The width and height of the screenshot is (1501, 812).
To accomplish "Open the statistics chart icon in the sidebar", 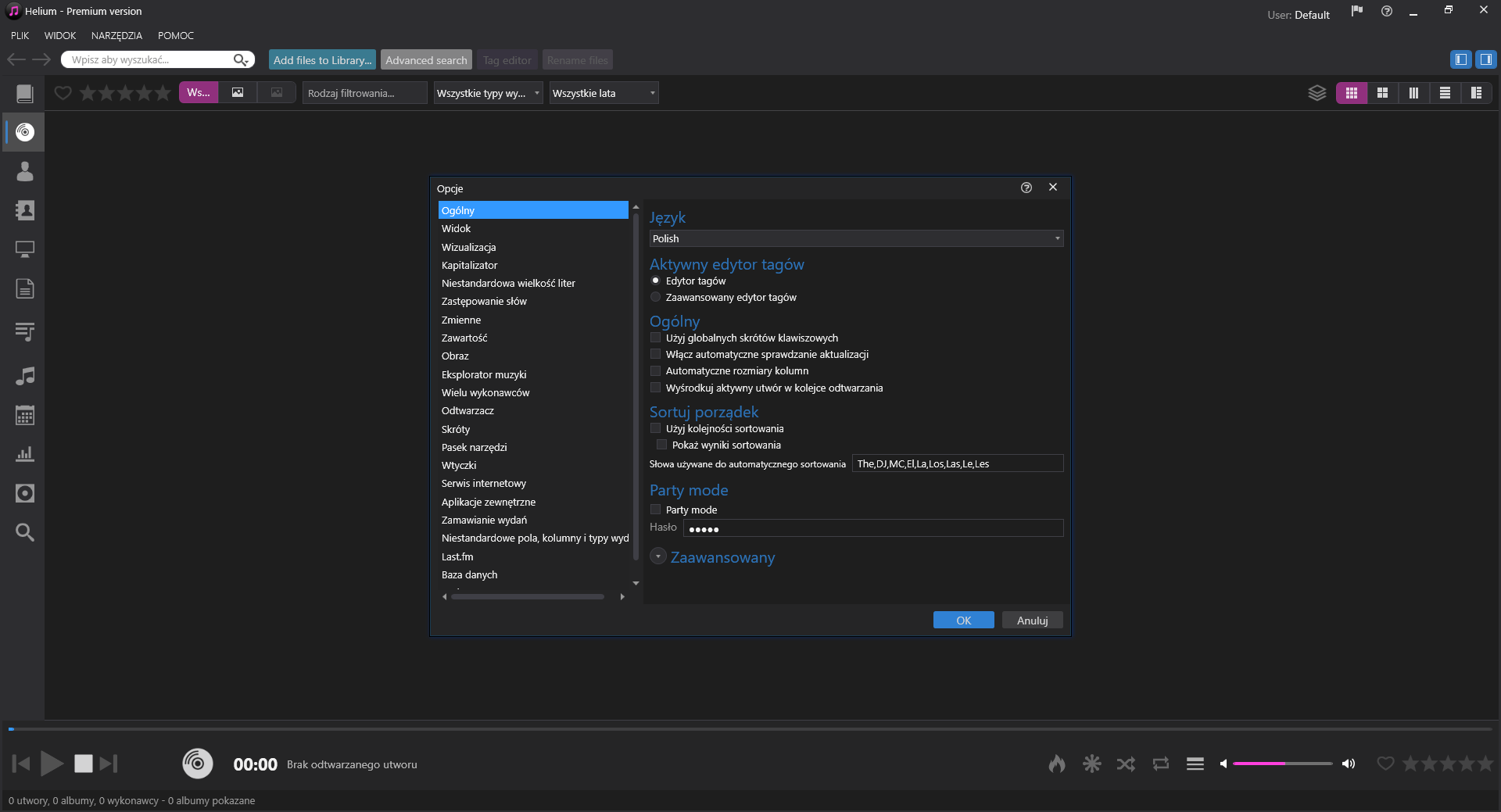I will (25, 454).
